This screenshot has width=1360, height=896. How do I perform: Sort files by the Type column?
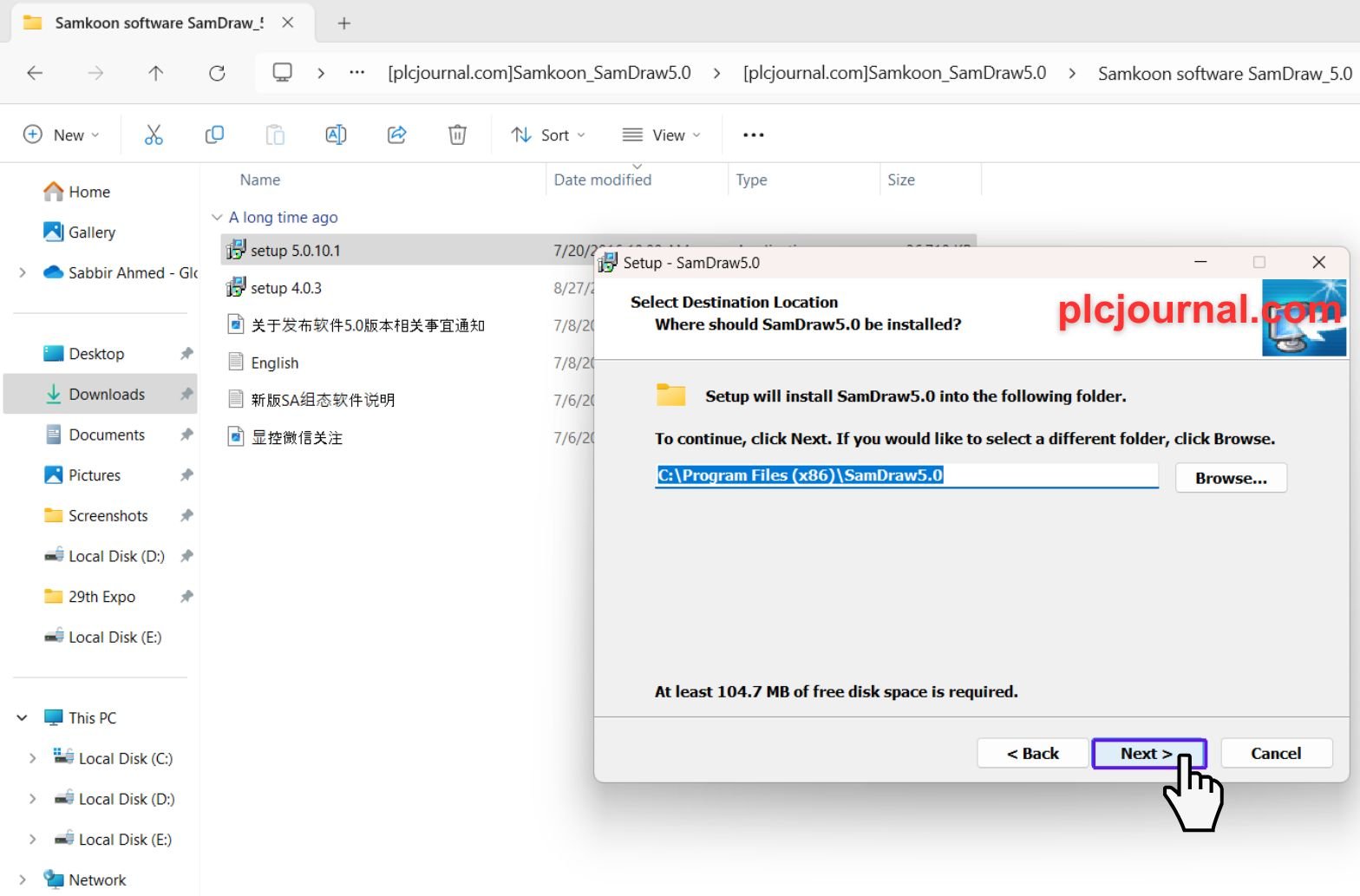coord(752,180)
